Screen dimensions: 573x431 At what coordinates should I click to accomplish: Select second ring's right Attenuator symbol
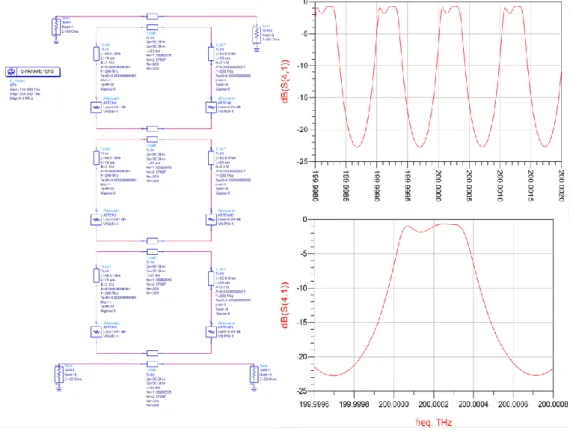click(211, 219)
